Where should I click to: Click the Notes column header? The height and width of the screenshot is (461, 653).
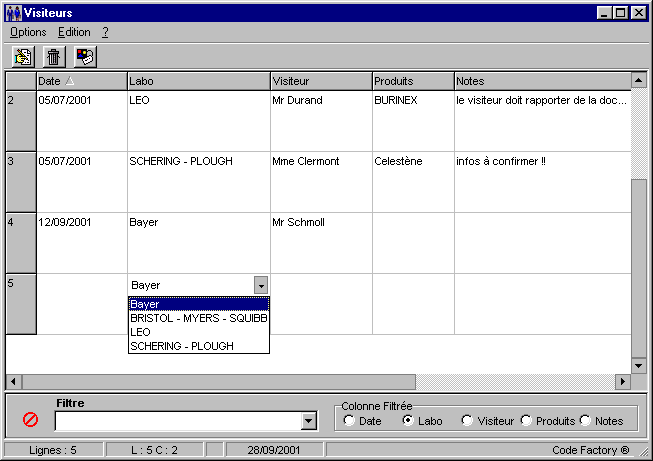click(543, 81)
